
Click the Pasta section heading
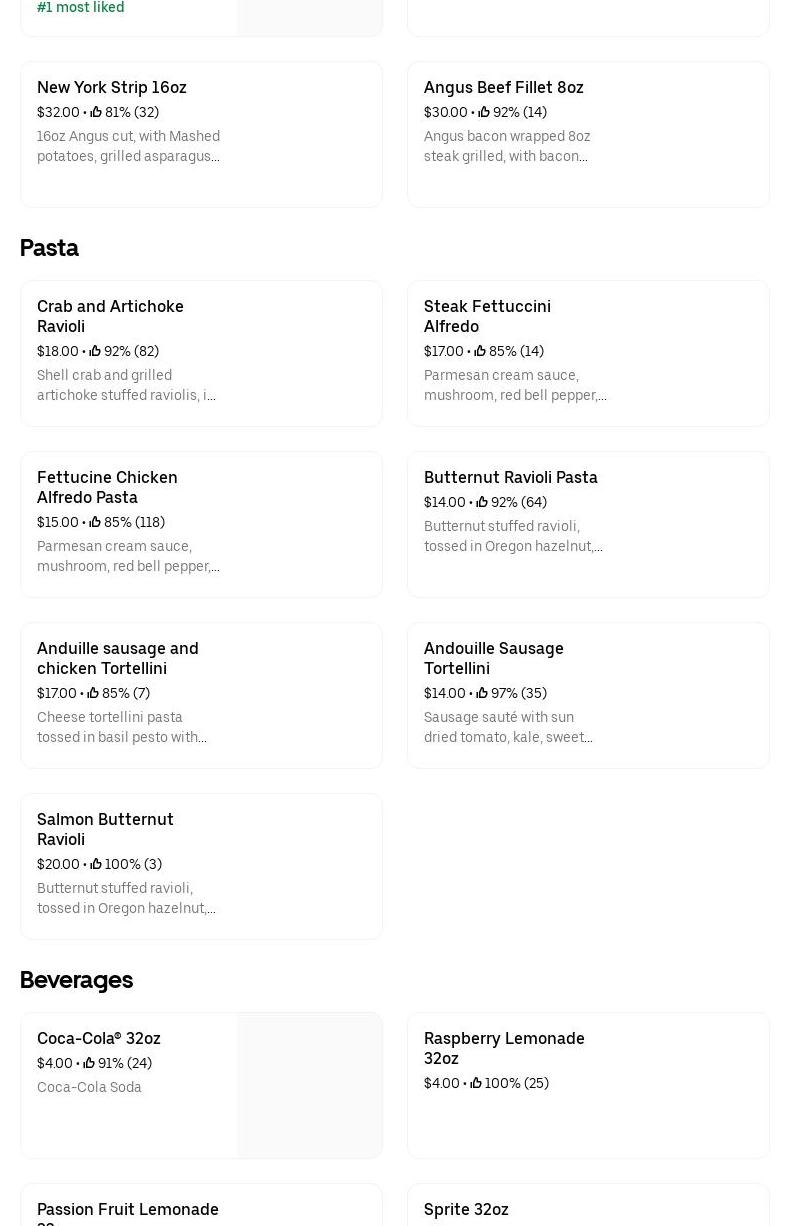[49, 248]
